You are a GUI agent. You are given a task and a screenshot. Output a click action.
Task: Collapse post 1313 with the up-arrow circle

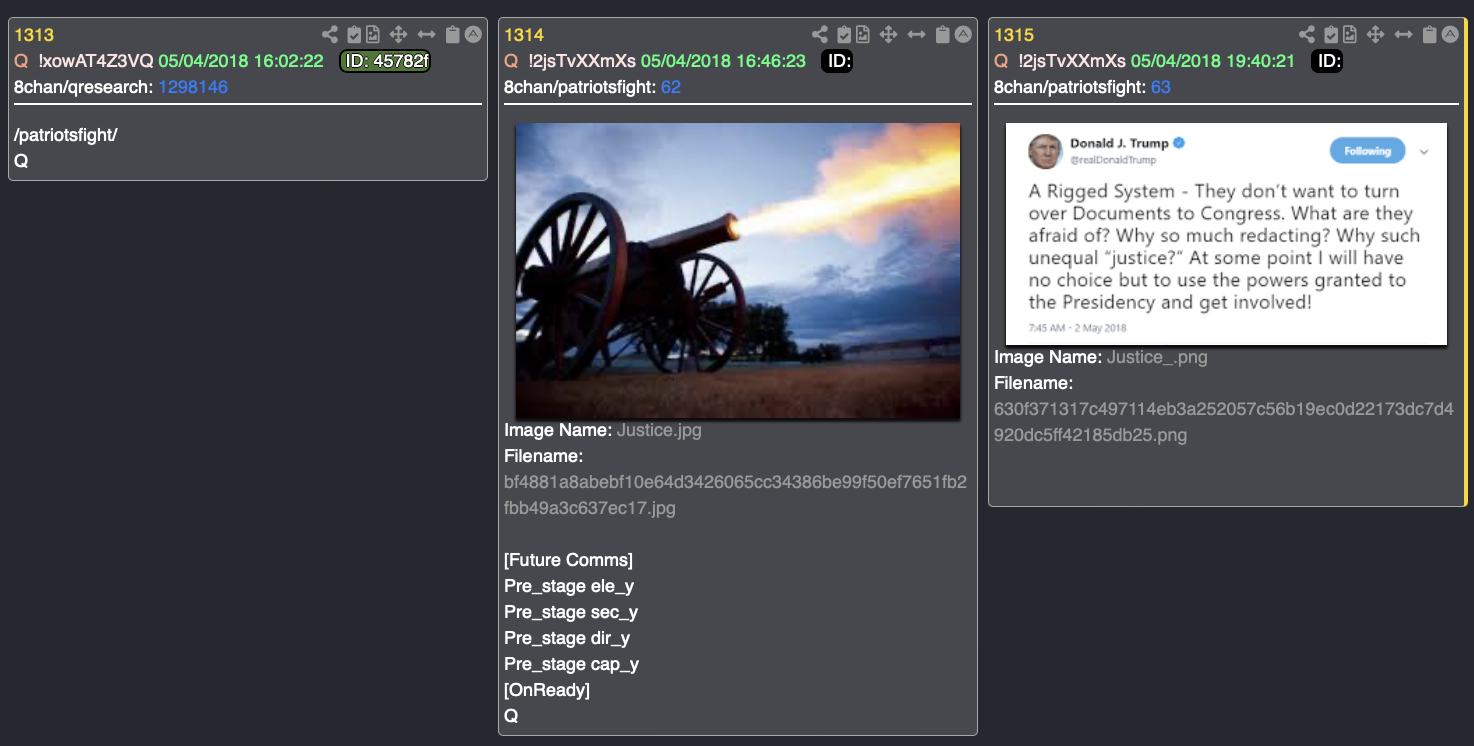[474, 35]
